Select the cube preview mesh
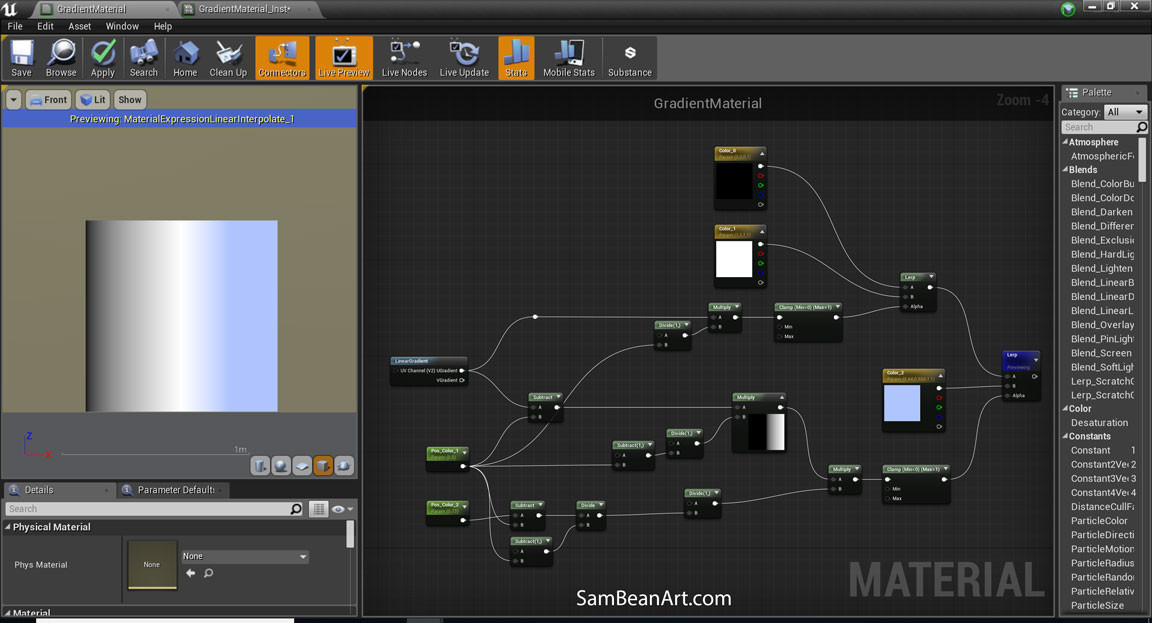The image size is (1152, 623). point(323,466)
